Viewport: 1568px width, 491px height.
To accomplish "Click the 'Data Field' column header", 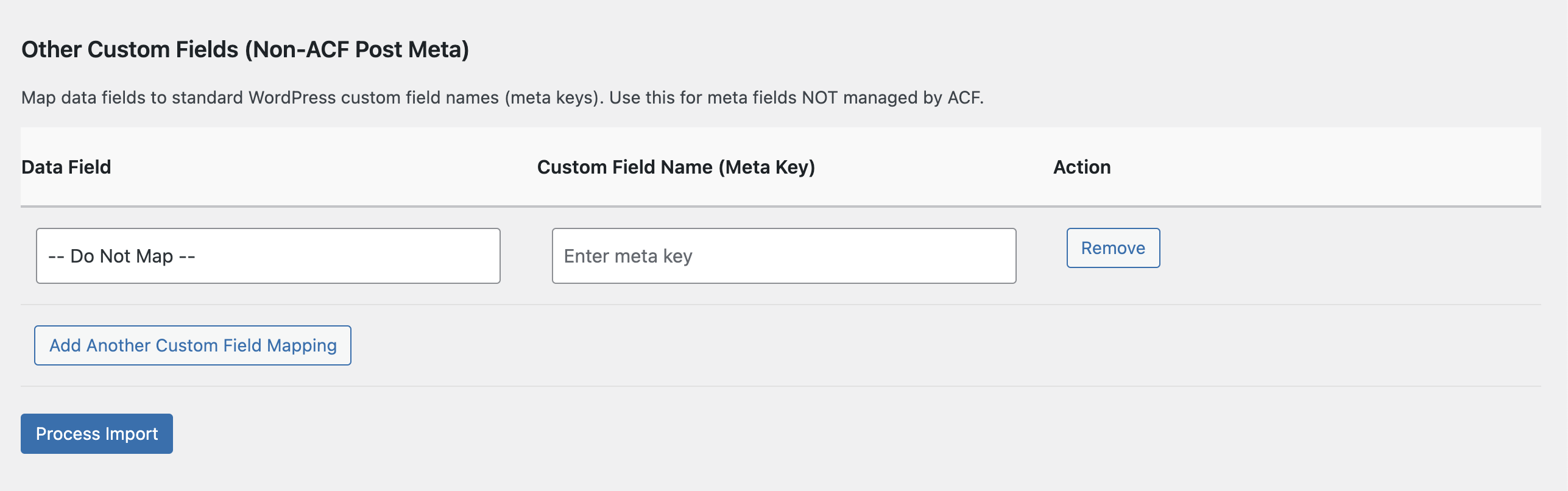I will click(66, 167).
